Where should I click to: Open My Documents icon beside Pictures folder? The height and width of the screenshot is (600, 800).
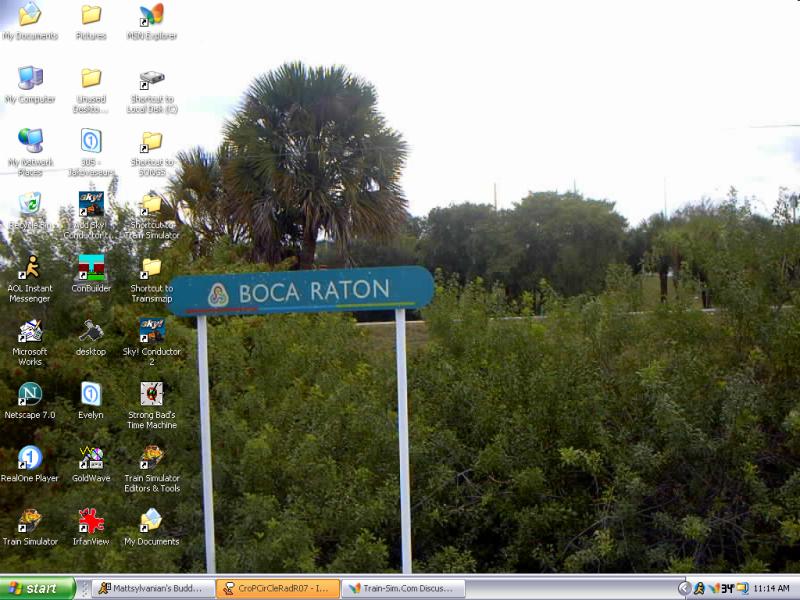point(30,21)
